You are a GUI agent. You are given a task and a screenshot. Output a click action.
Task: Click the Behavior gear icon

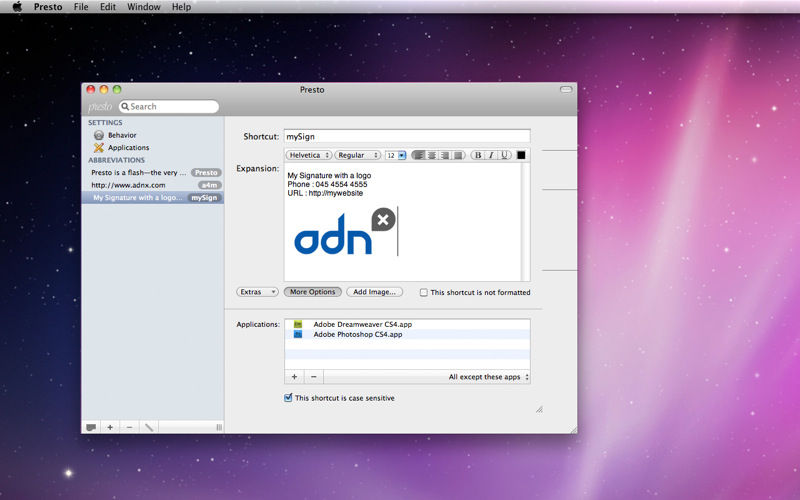(98, 135)
